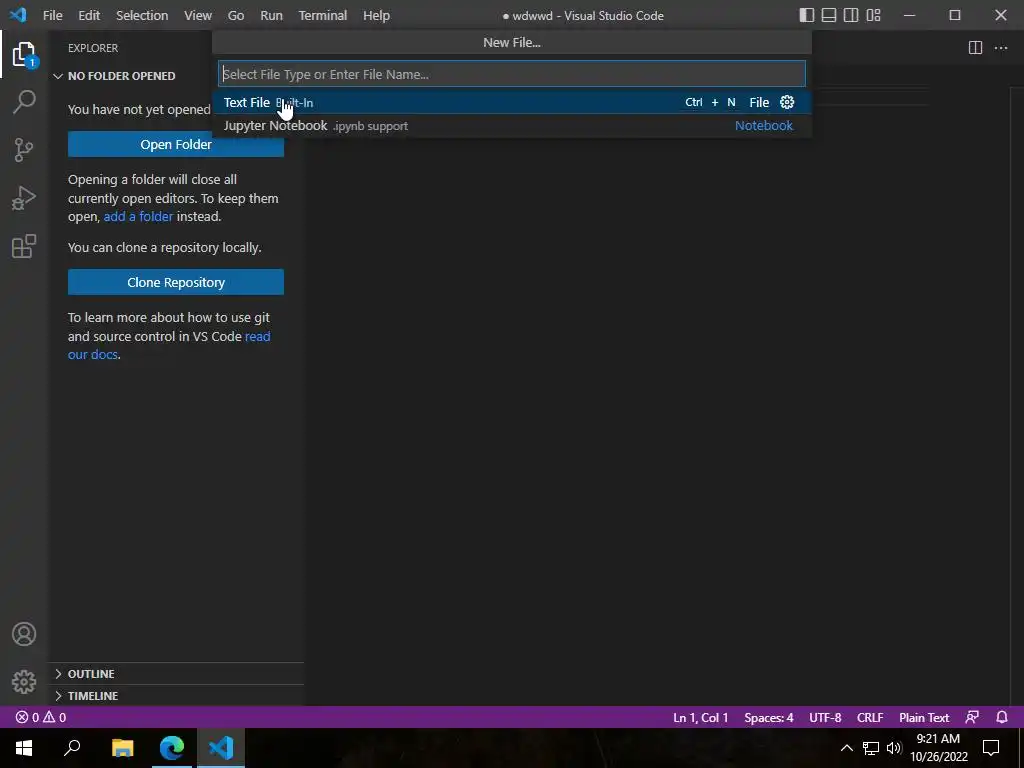Open network icon in system tray
Viewport: 1024px width, 768px height.
tap(871, 748)
